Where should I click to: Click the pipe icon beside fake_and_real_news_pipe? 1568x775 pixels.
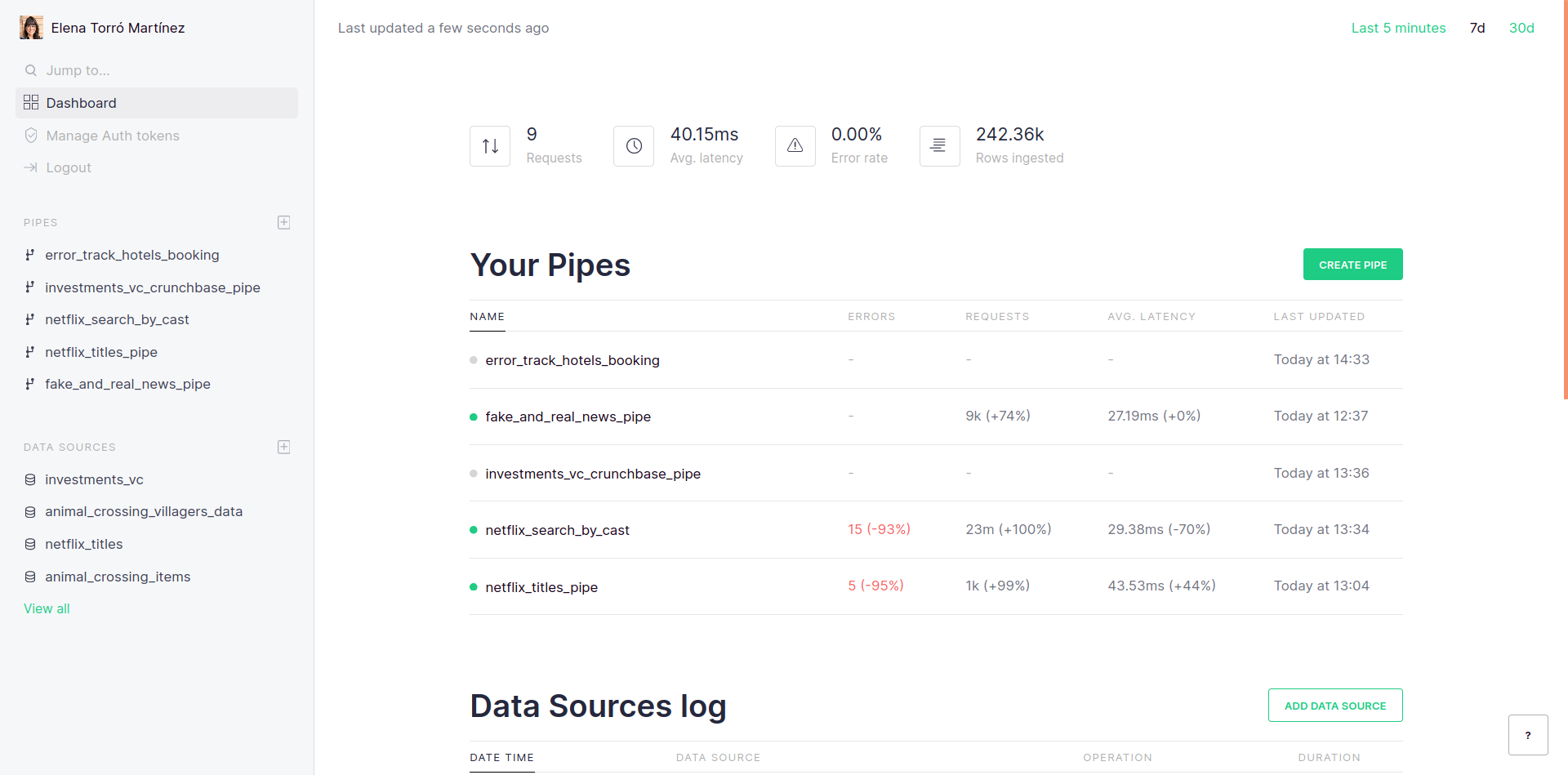pos(30,384)
